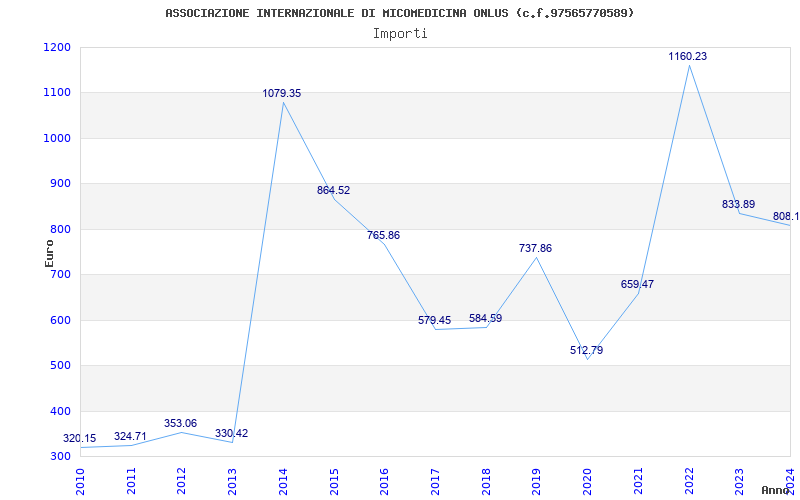Select the 320.15 data label
Screen dimensions: 800x500
click(x=80, y=438)
